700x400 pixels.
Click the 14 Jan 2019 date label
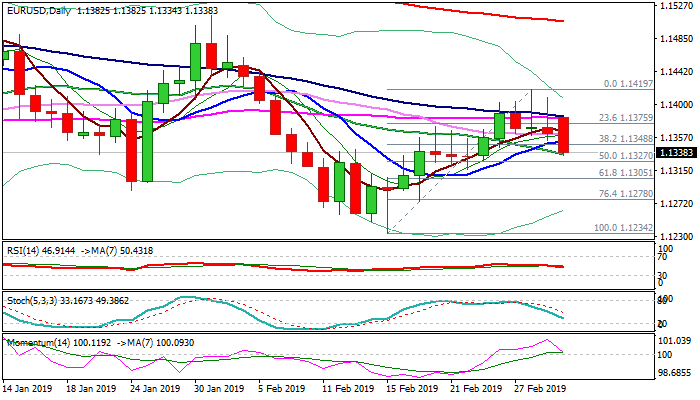point(29,389)
